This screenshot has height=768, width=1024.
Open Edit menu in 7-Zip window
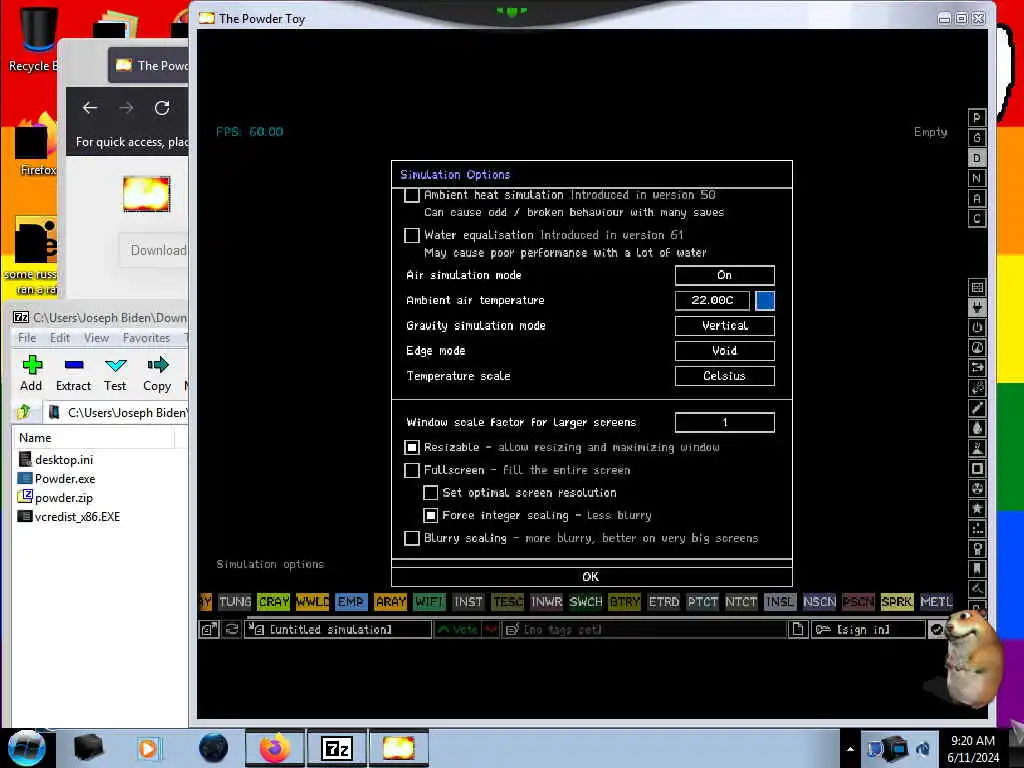point(59,338)
